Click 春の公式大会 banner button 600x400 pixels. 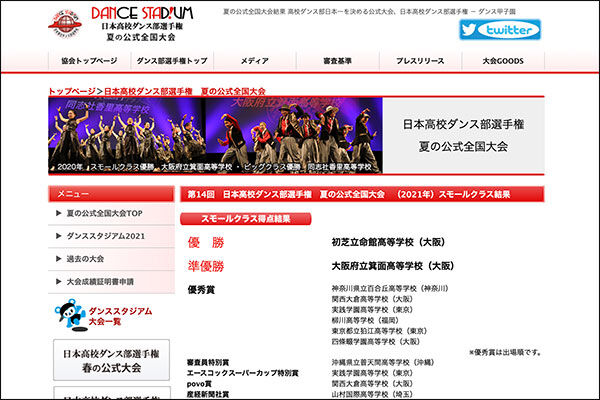point(111,360)
